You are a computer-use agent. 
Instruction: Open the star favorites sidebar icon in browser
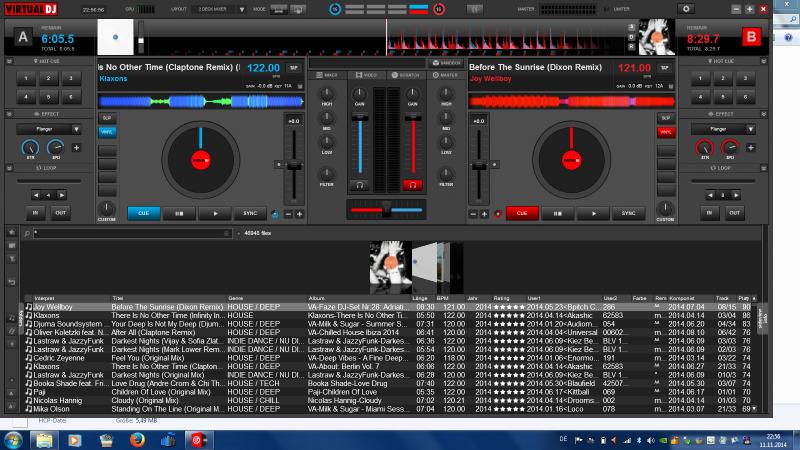tap(12, 233)
